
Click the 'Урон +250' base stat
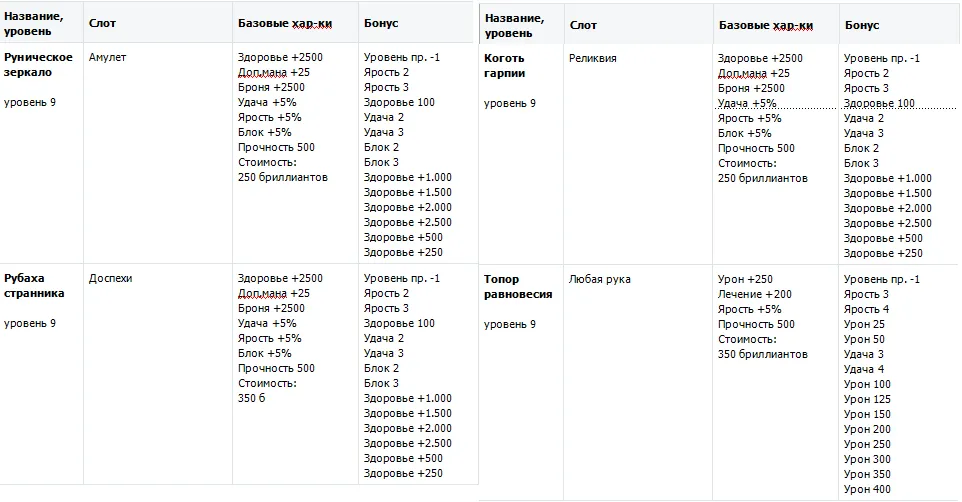(x=746, y=280)
